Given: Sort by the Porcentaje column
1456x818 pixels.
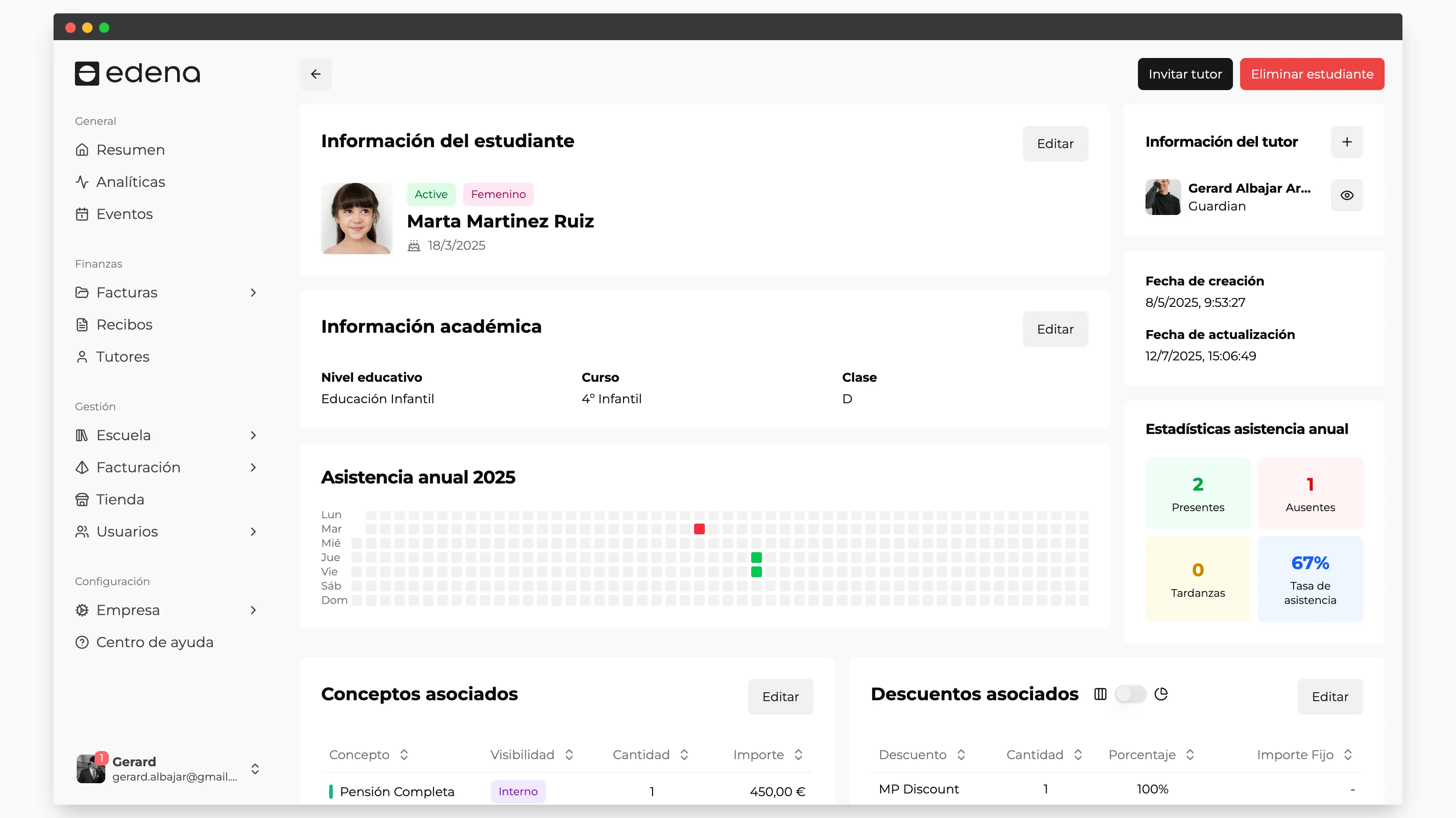Looking at the screenshot, I should pyautogui.click(x=1152, y=755).
